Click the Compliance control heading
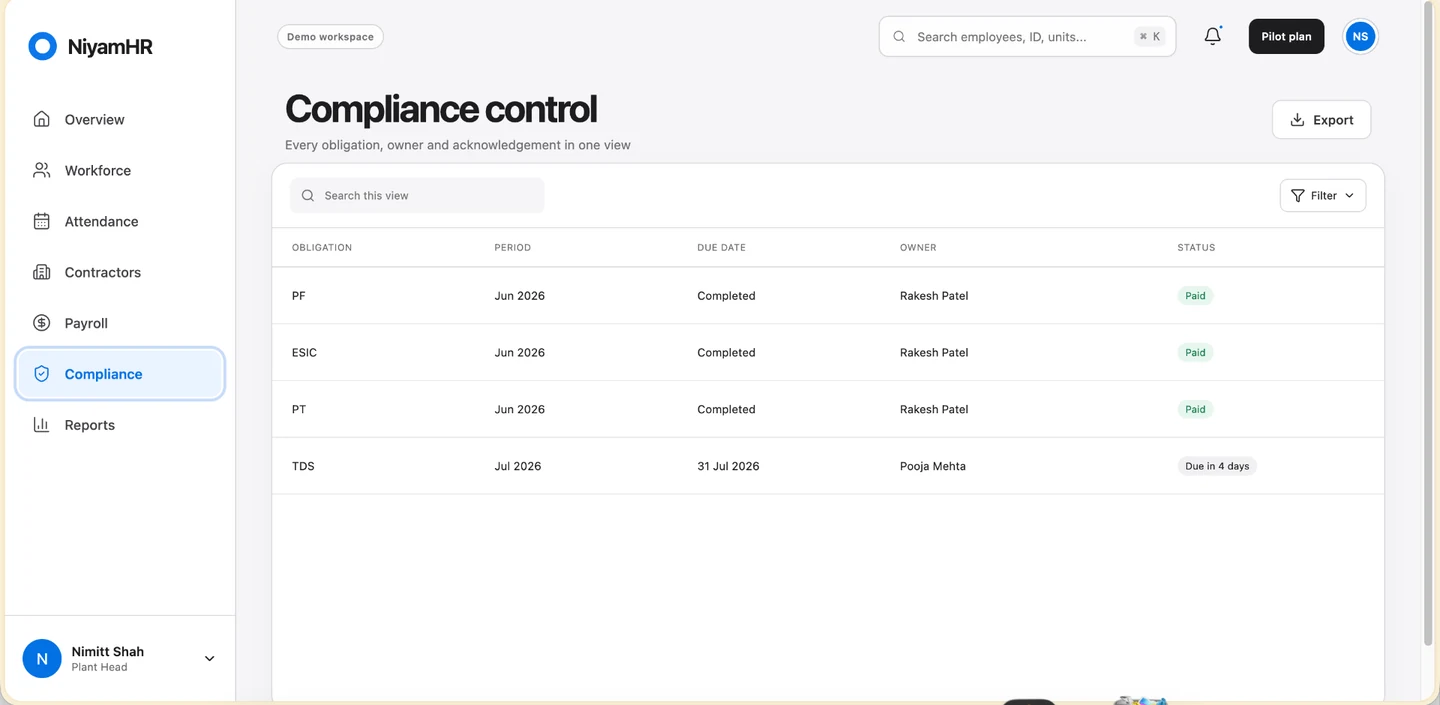The height and width of the screenshot is (705, 1440). click(x=441, y=109)
